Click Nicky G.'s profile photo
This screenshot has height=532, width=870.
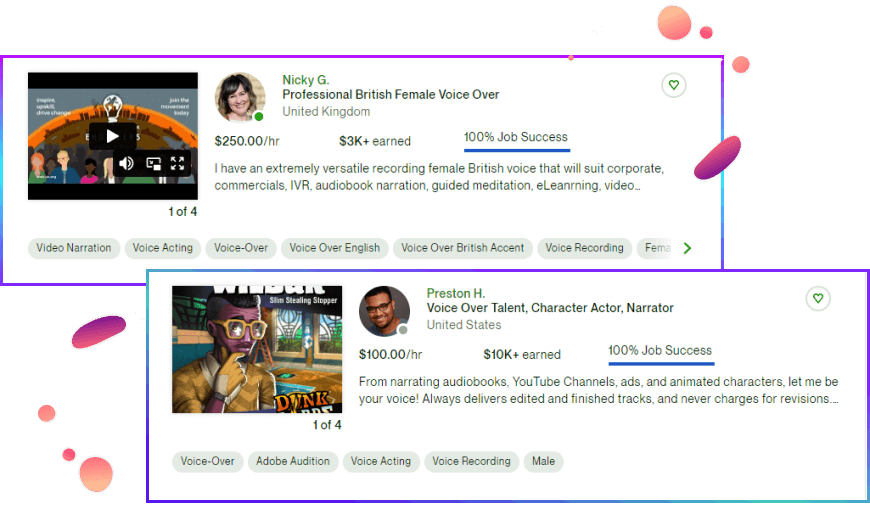click(x=240, y=98)
